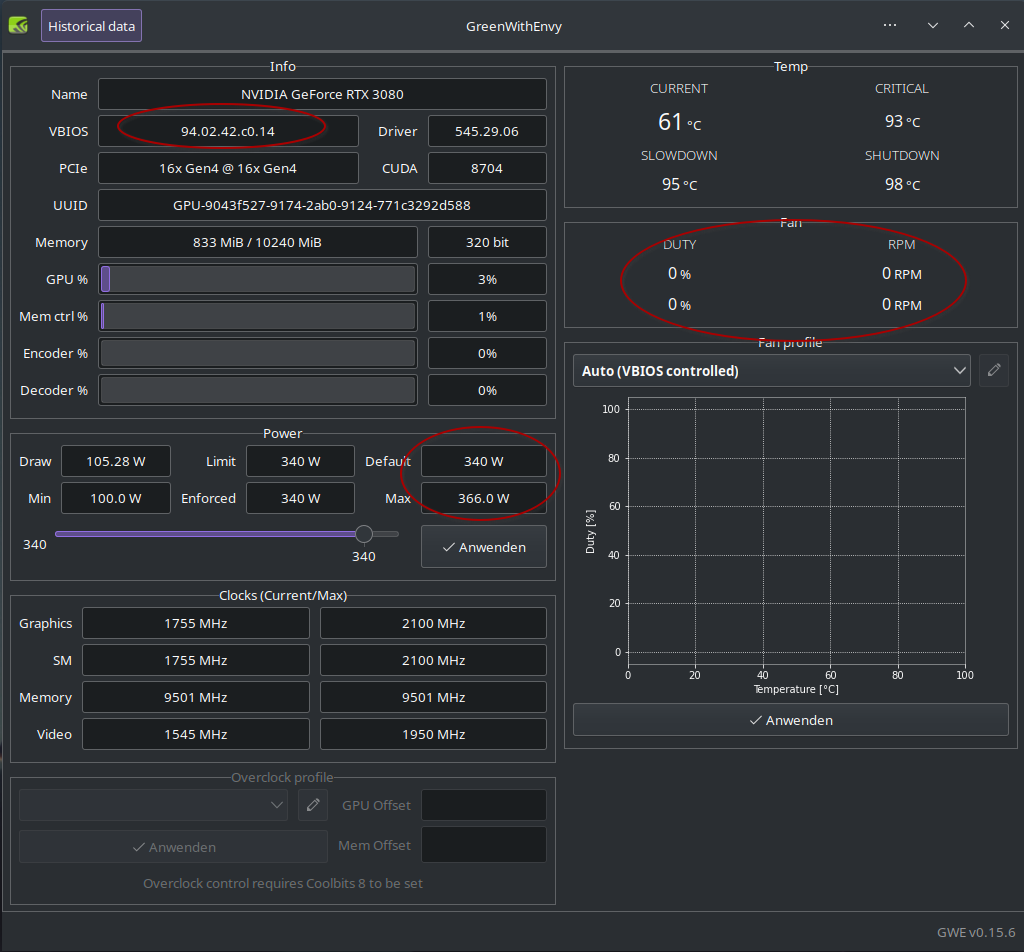Click the keep-below chevron in titlebar

pos(933,25)
